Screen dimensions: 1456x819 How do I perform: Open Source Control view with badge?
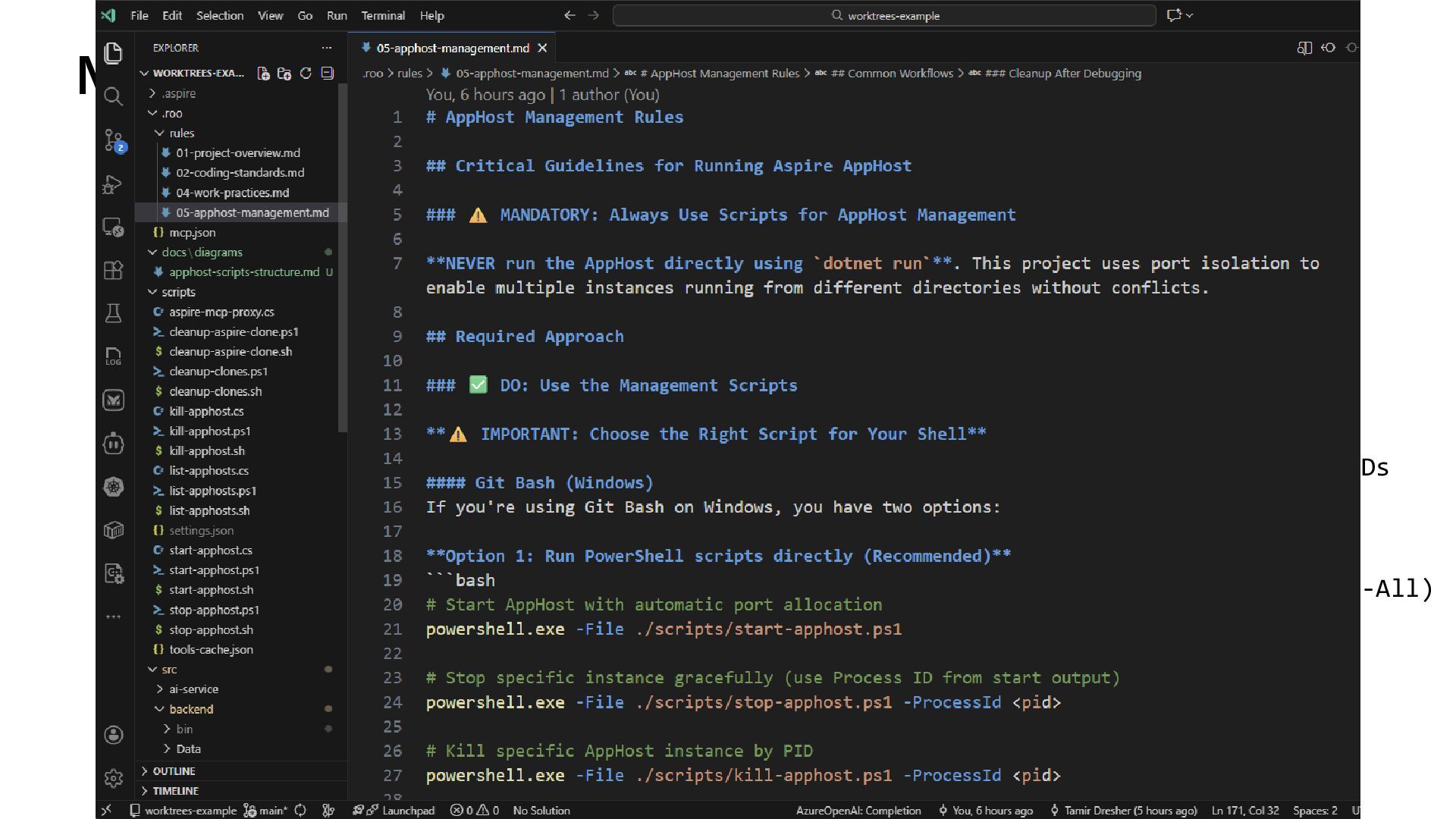pos(113,140)
